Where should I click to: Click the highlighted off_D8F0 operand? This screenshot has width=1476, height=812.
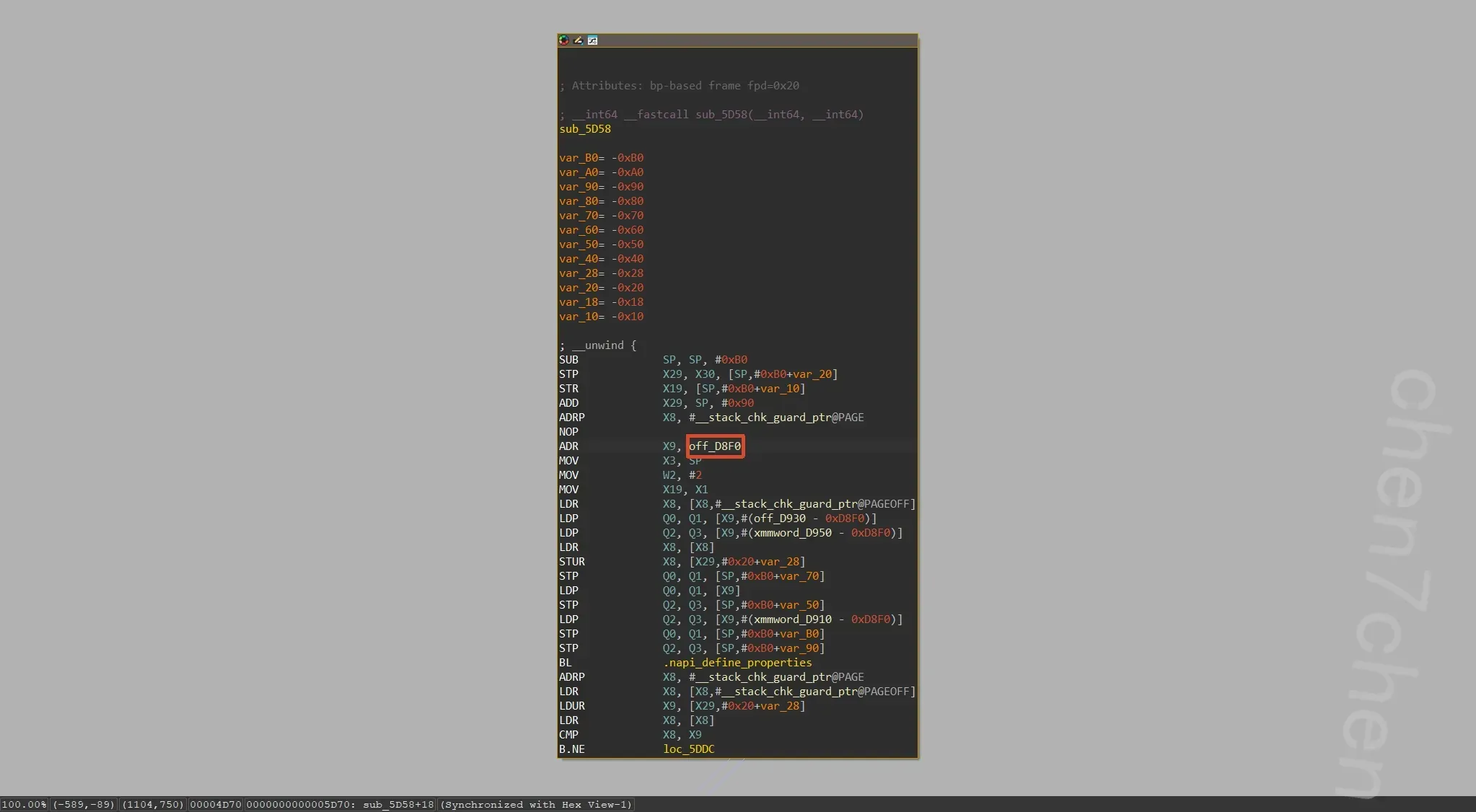click(714, 446)
